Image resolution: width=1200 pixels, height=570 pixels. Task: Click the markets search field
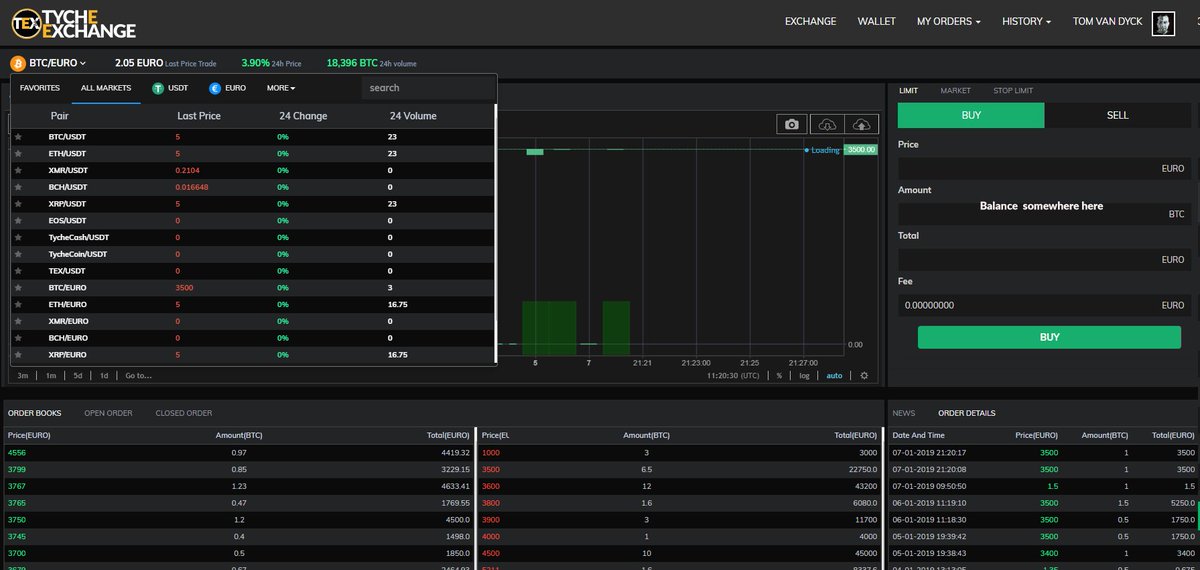(427, 88)
